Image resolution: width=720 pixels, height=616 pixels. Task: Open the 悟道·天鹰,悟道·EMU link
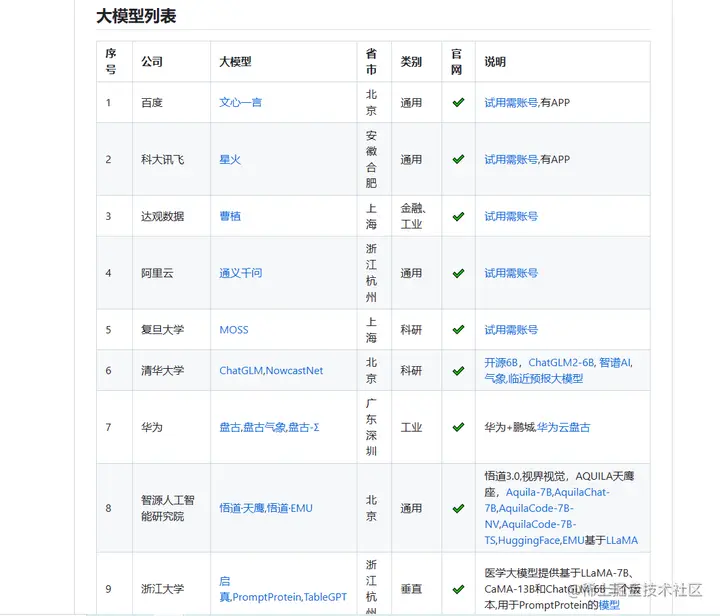click(x=265, y=508)
